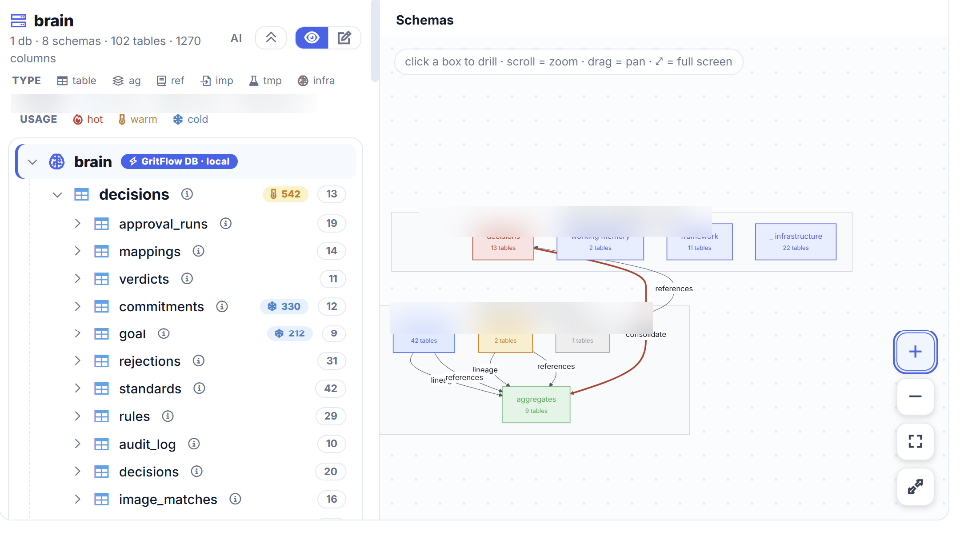976x540 pixels.
Task: Click table icon beside approval_runs
Action: click(101, 224)
